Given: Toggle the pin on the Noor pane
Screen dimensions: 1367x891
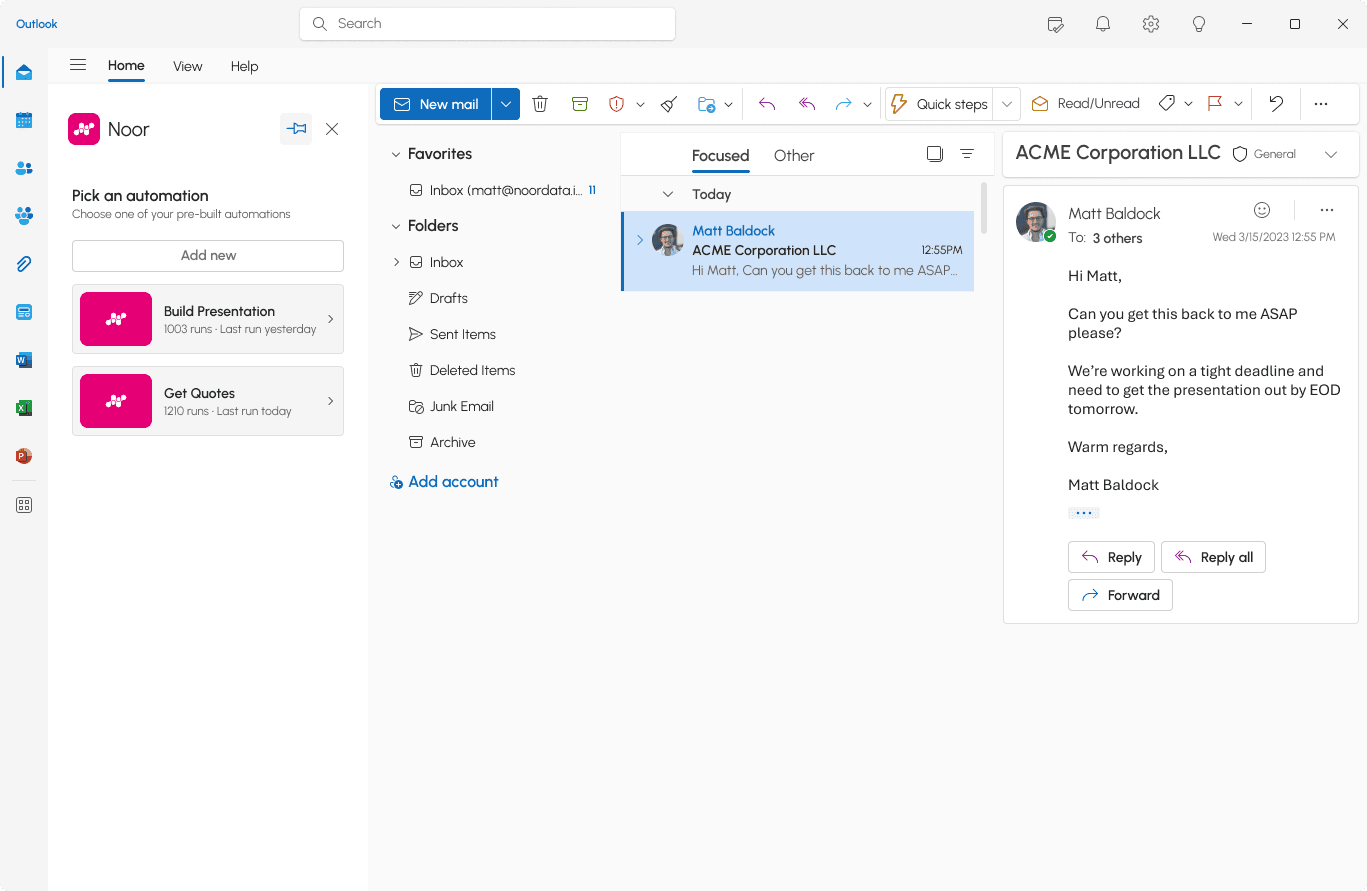Looking at the screenshot, I should pyautogui.click(x=296, y=129).
